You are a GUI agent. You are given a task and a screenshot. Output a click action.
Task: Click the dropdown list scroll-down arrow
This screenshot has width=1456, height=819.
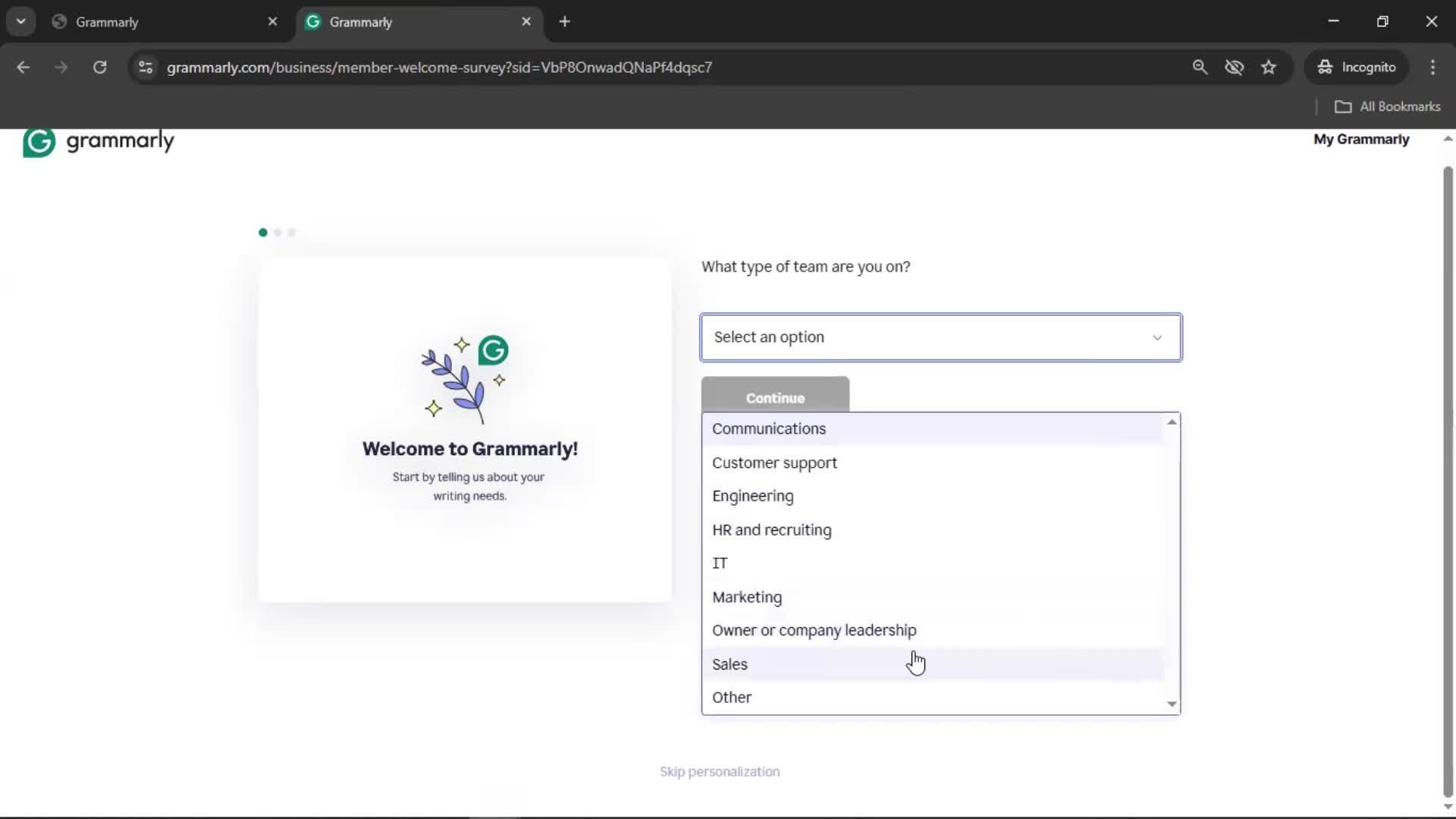tap(1172, 704)
